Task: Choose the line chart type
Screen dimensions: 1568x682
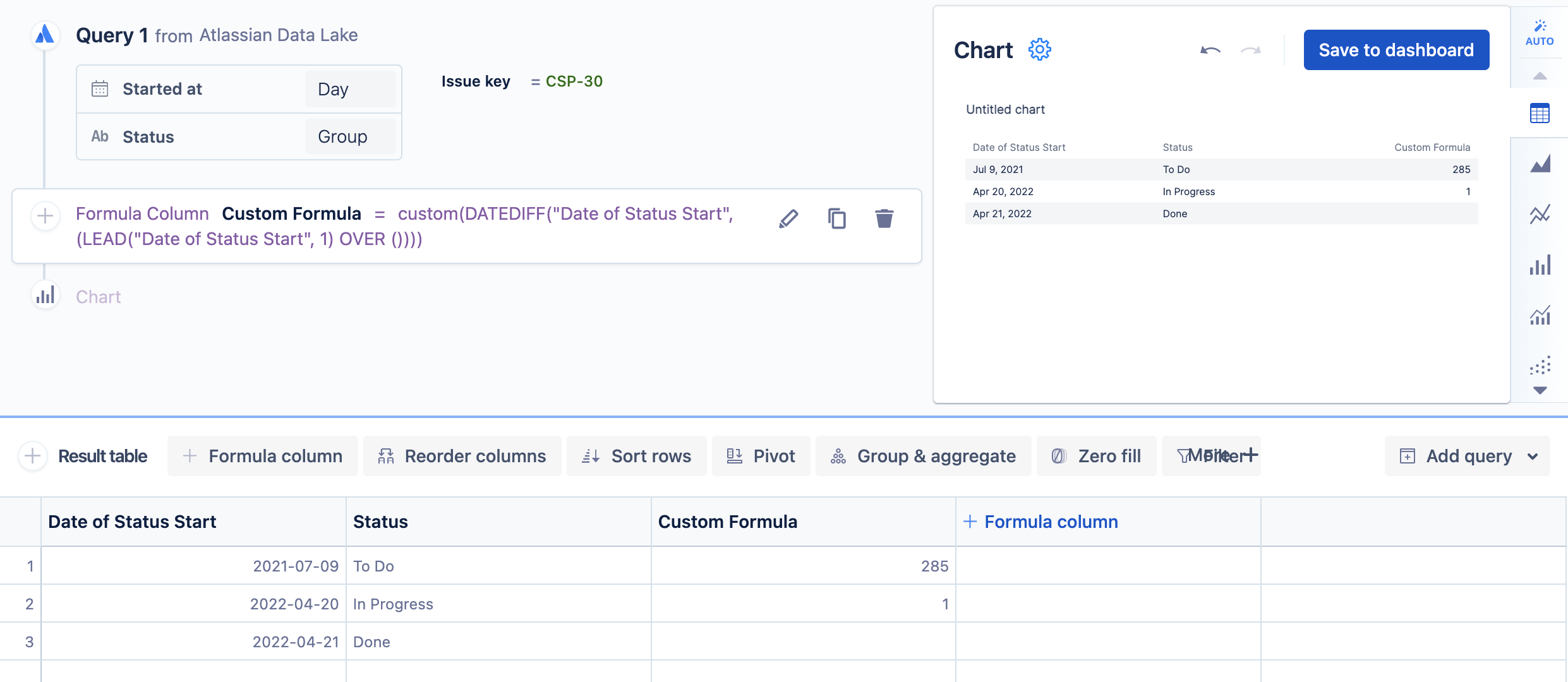Action: tap(1540, 214)
